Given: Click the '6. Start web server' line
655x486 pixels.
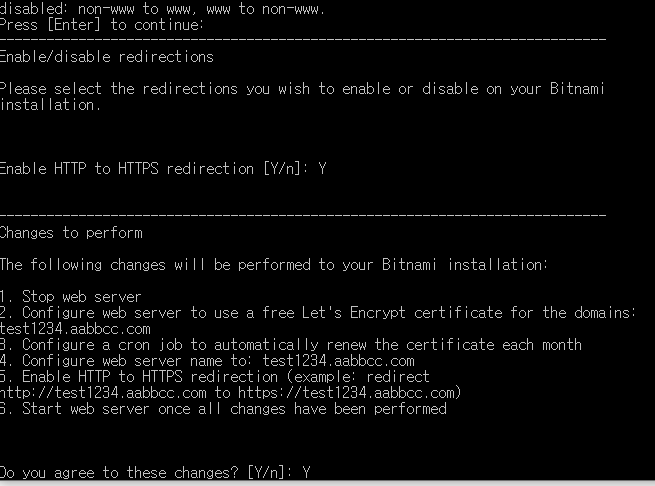Looking at the screenshot, I should (x=223, y=409).
